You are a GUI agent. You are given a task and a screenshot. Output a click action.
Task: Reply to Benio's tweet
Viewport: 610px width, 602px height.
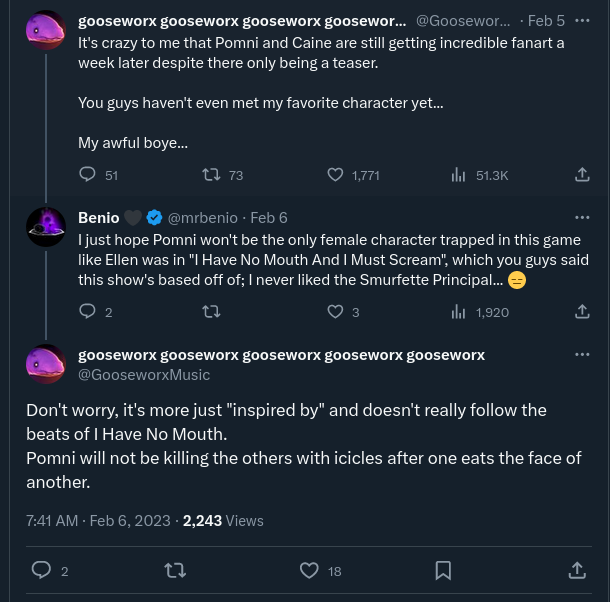click(x=87, y=312)
